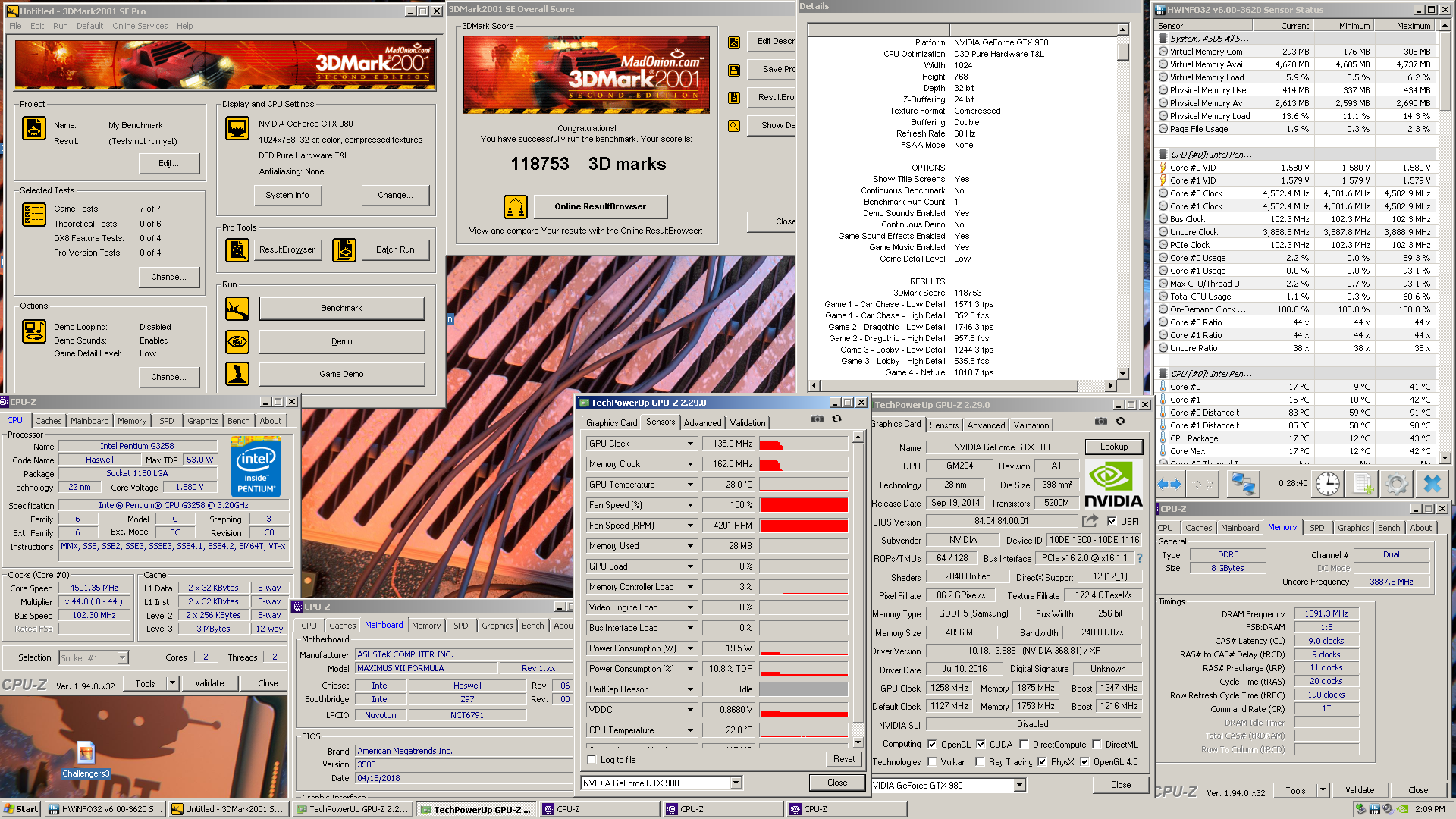
Task: Open the Memory Clock sensor dropdown
Action: click(690, 464)
